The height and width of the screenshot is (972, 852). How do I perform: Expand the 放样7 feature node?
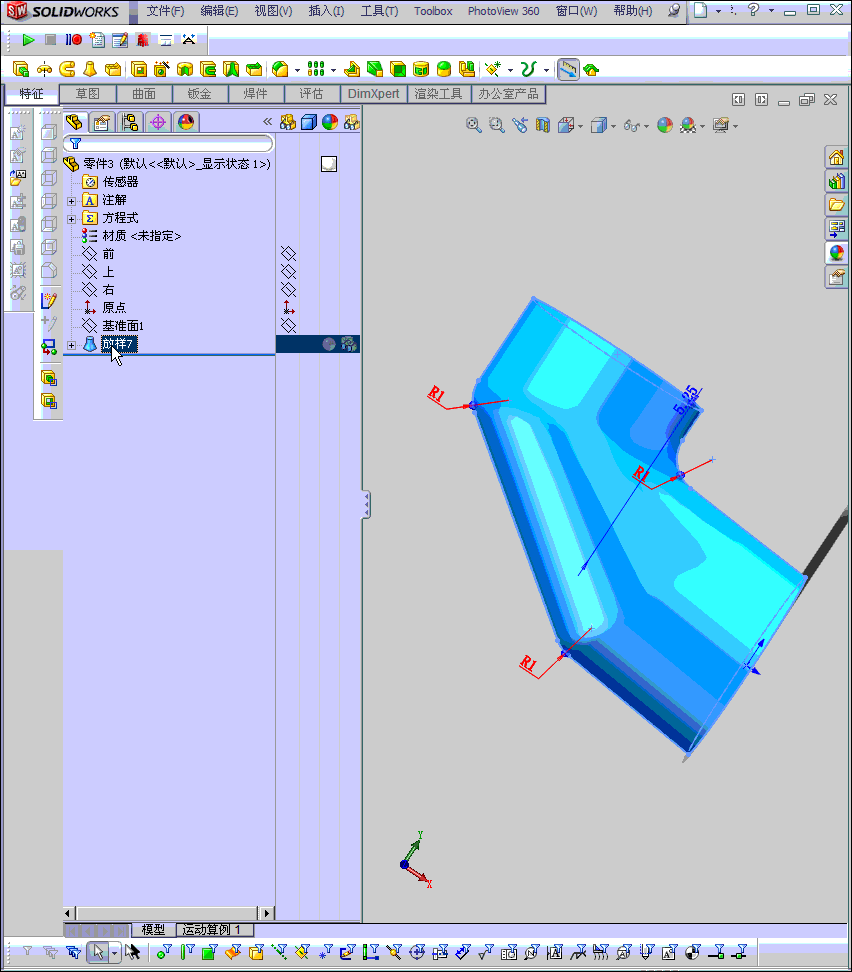point(70,343)
